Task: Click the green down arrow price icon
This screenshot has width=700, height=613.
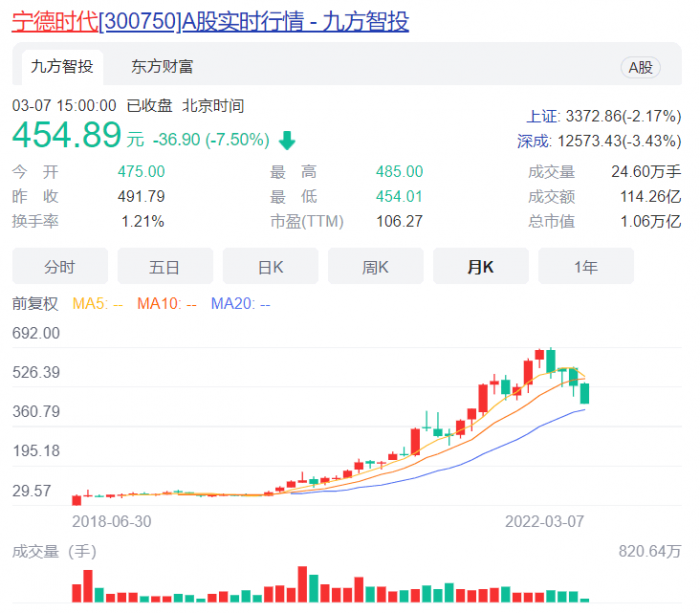Action: point(288,141)
